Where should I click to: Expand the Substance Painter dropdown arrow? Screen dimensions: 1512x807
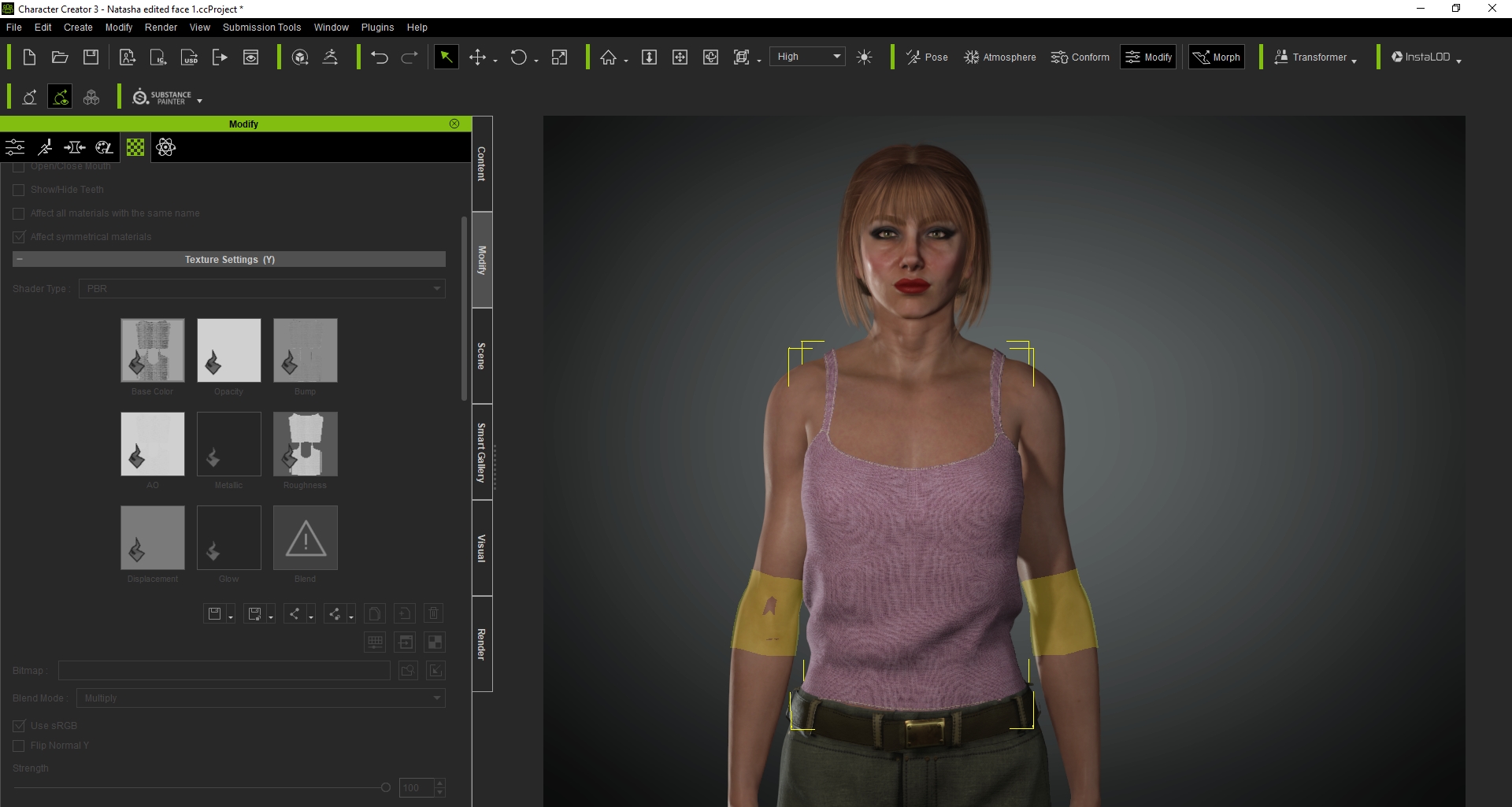(199, 101)
